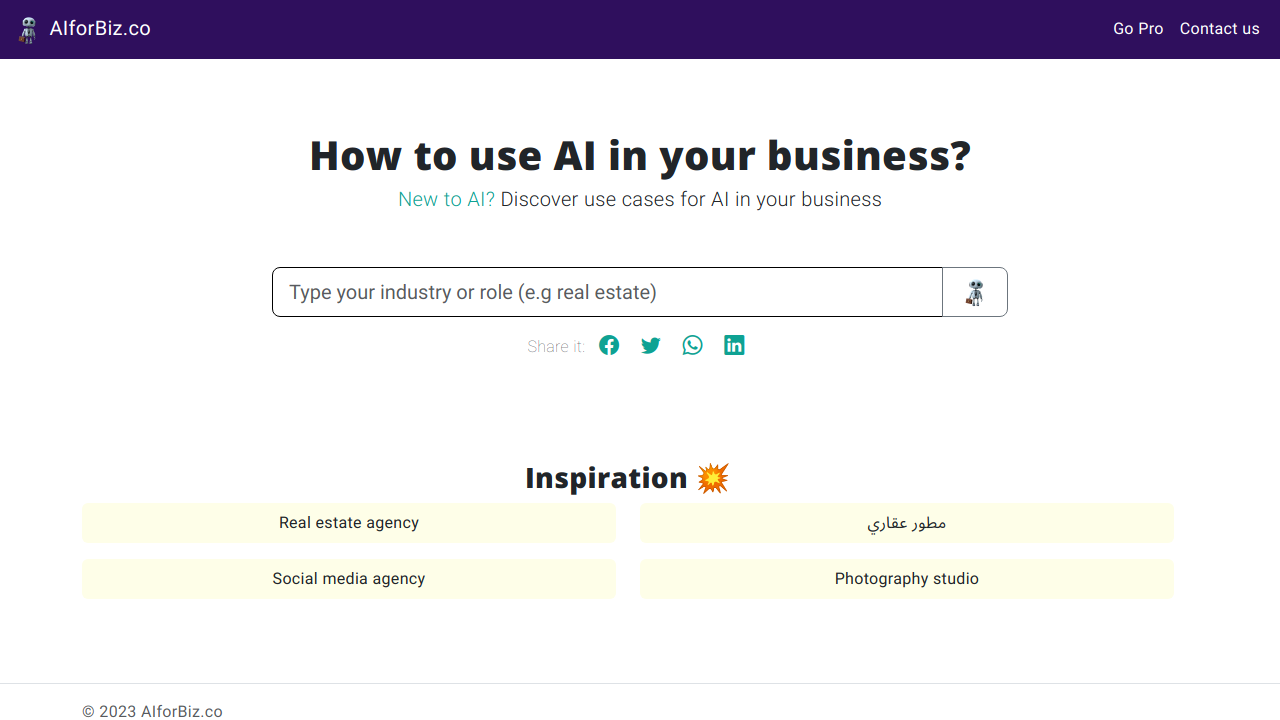Select the Real estate agency inspiration
Viewport: 1280px width, 720px height.
349,523
